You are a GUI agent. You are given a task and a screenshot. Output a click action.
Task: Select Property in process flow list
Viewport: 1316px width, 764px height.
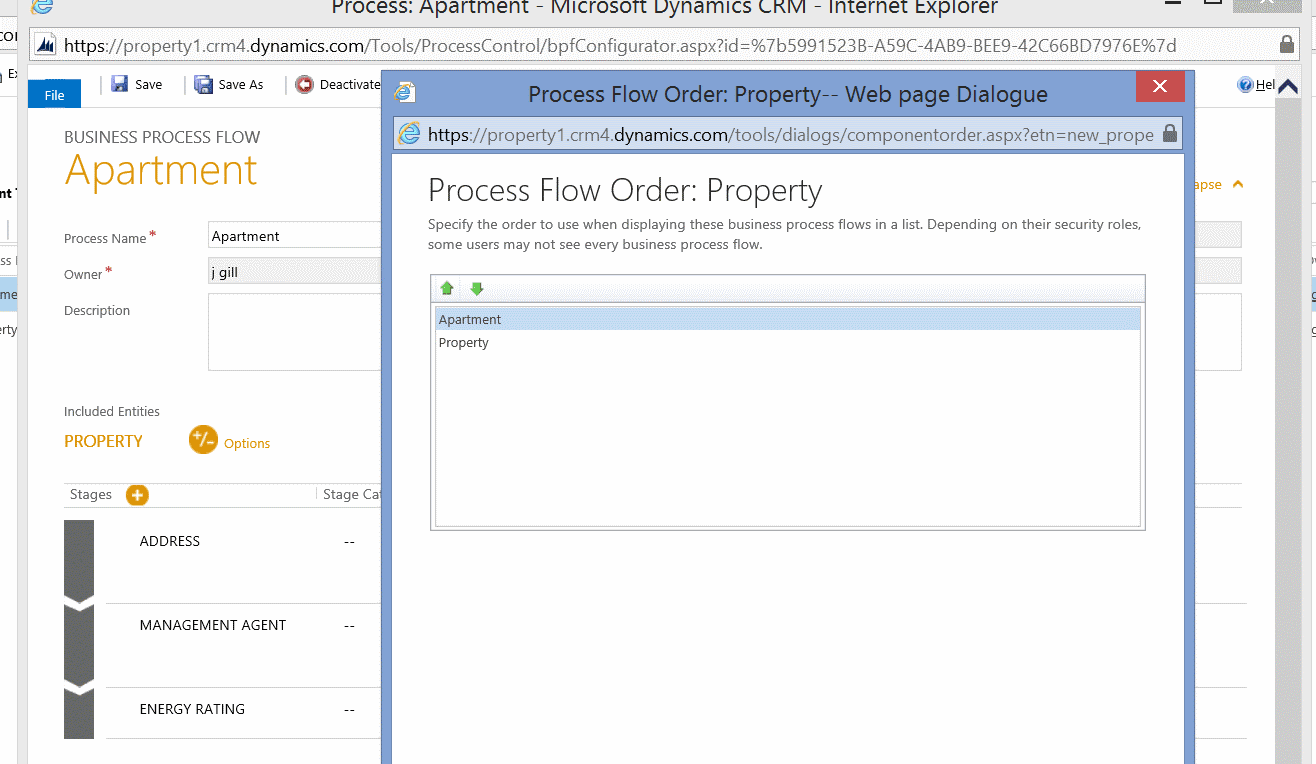click(x=788, y=342)
